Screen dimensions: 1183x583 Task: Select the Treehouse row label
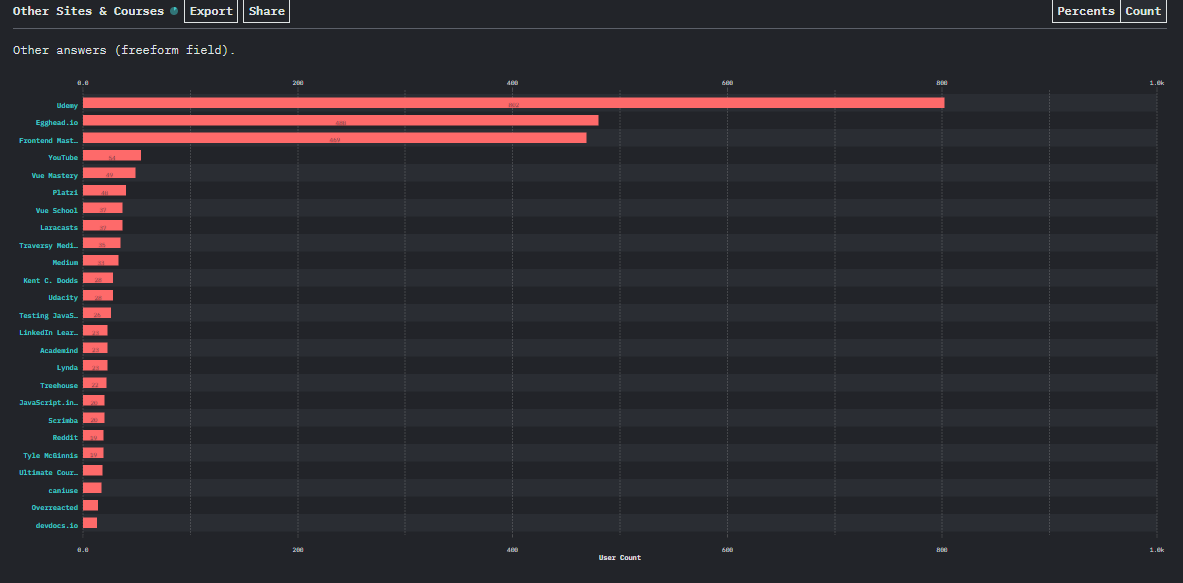pos(60,385)
